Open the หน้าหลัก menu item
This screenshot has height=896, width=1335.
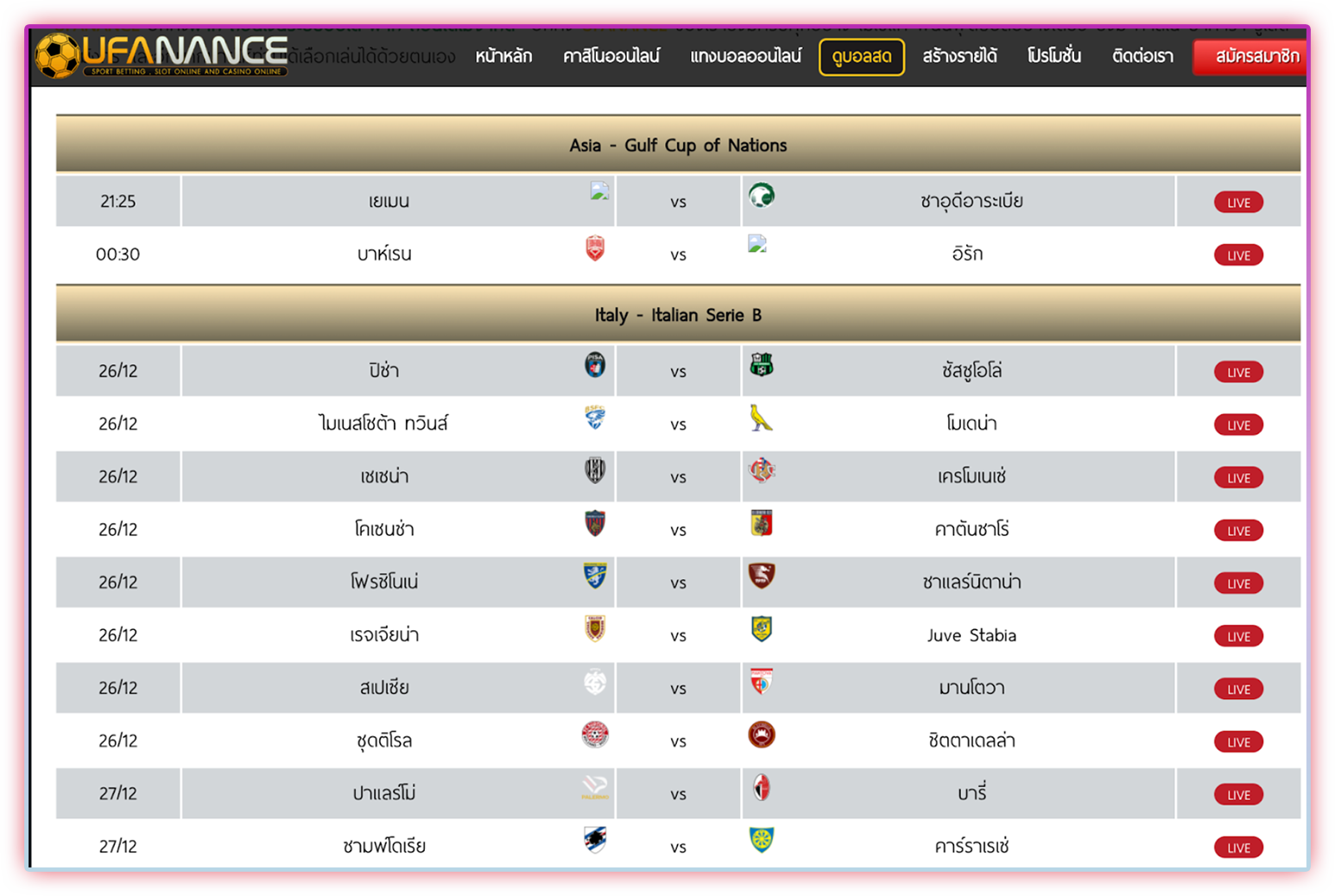(503, 57)
